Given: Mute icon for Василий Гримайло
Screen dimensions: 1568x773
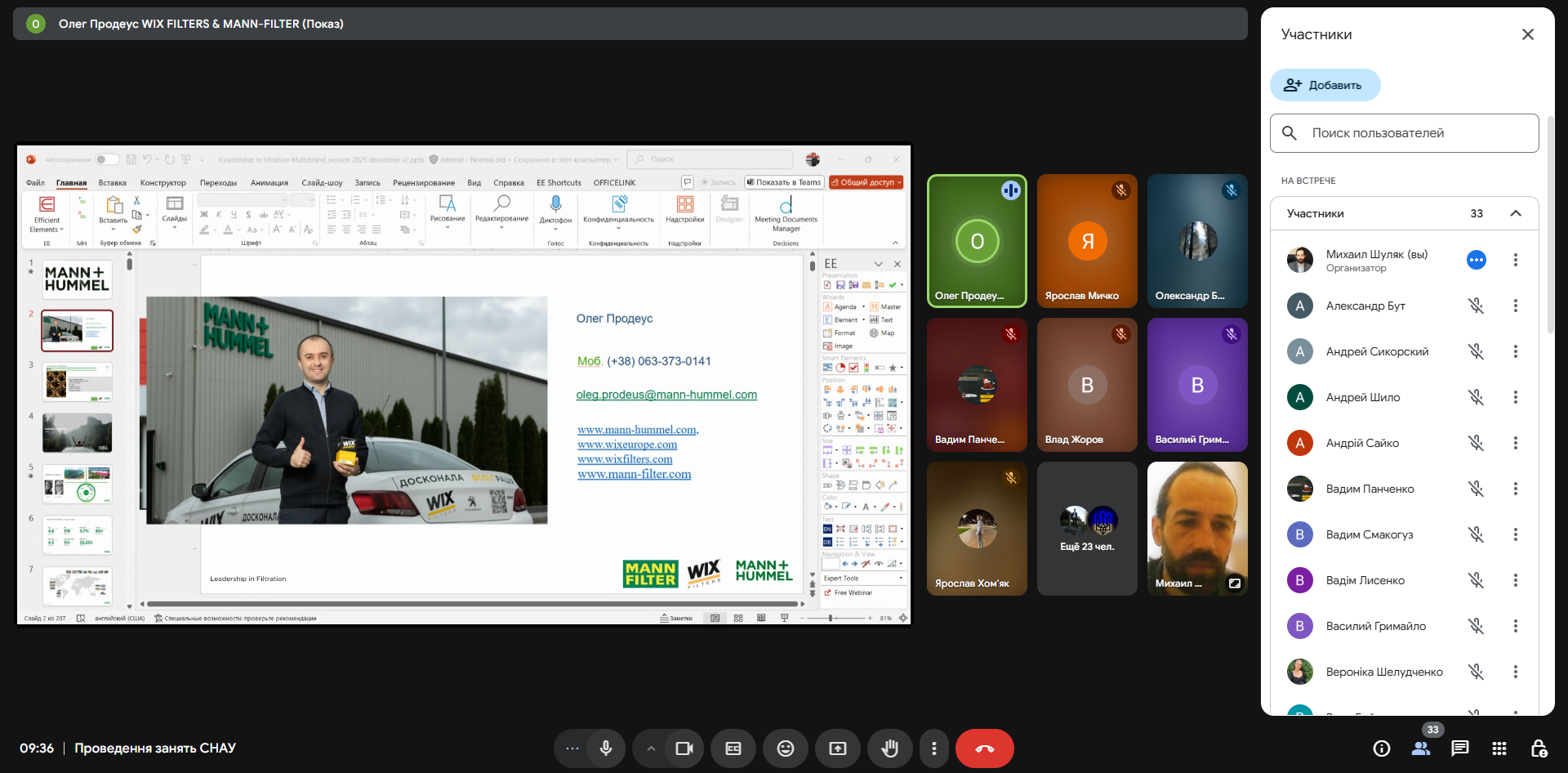Looking at the screenshot, I should click(1476, 626).
